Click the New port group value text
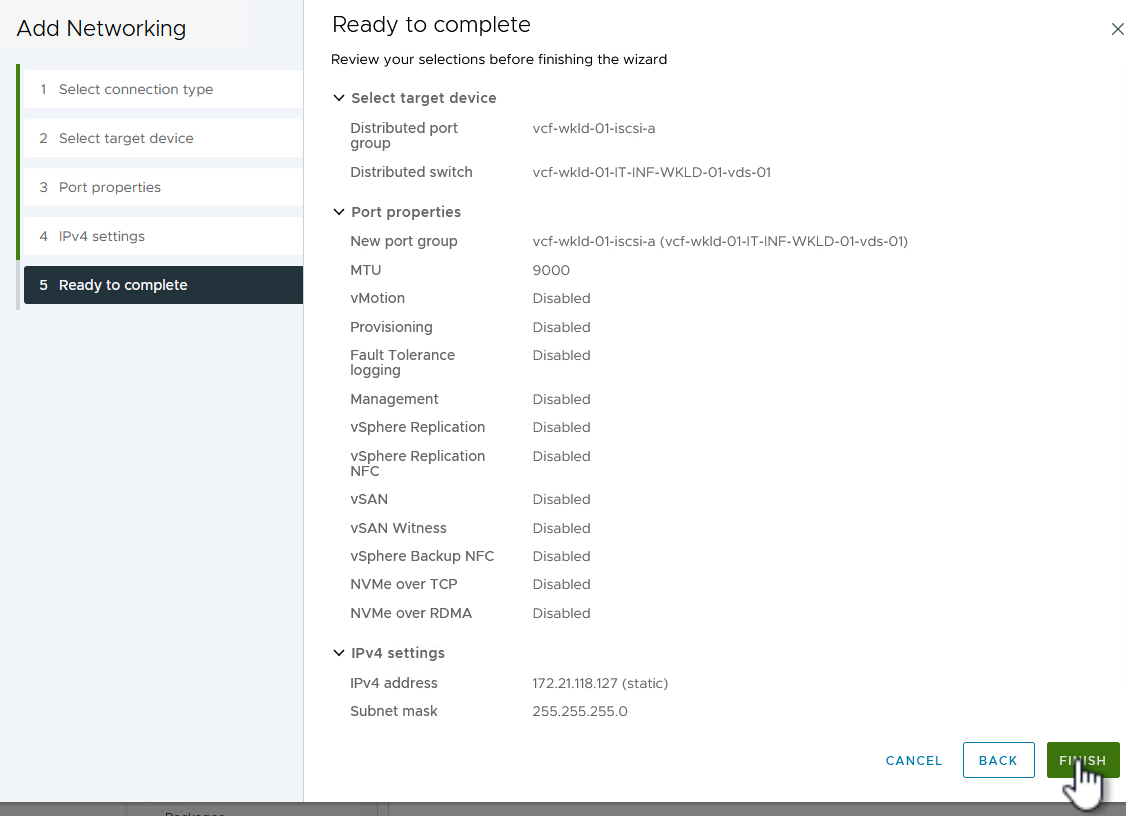This screenshot has width=1126, height=816. click(x=720, y=241)
